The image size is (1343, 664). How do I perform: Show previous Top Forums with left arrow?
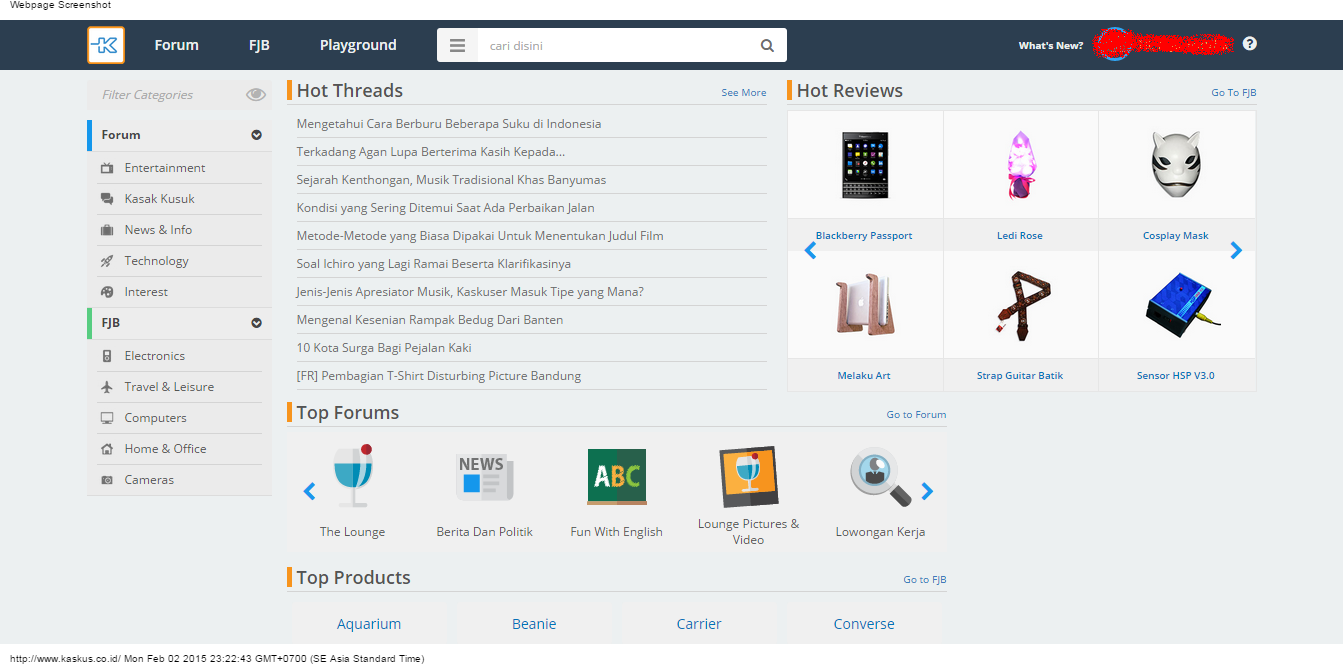tap(309, 491)
